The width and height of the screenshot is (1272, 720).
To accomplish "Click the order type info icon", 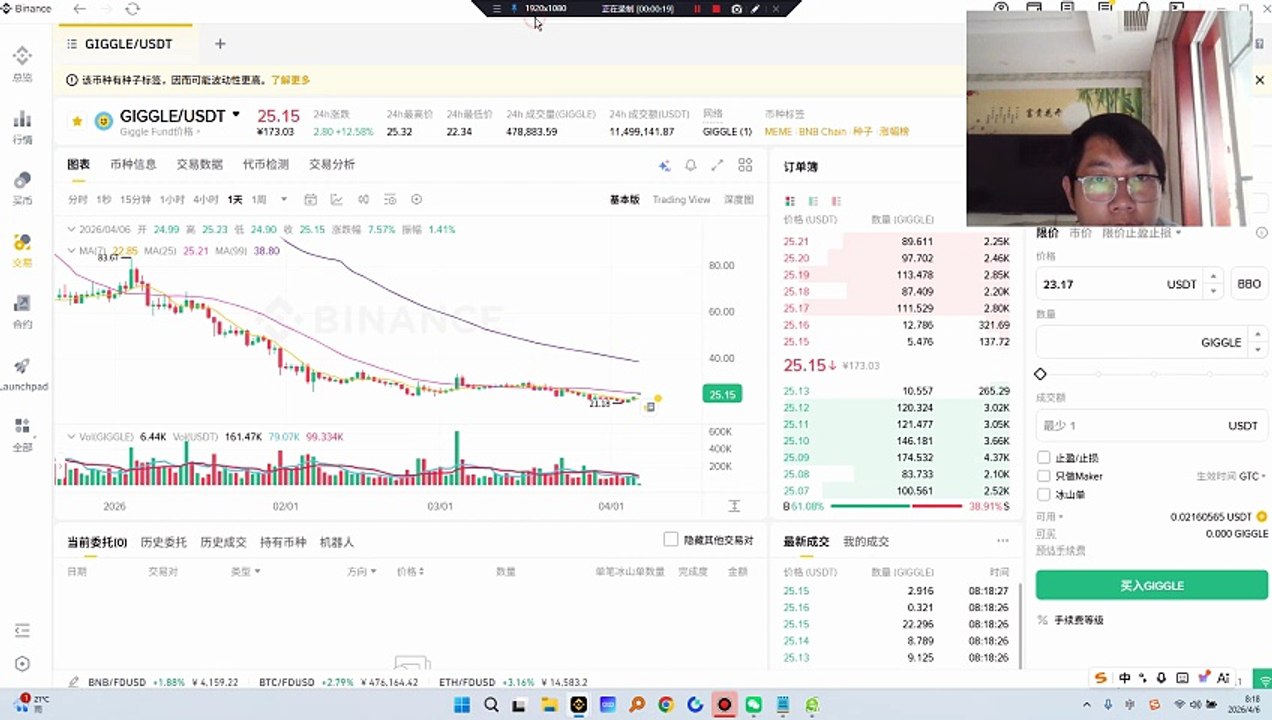I will (1261, 233).
